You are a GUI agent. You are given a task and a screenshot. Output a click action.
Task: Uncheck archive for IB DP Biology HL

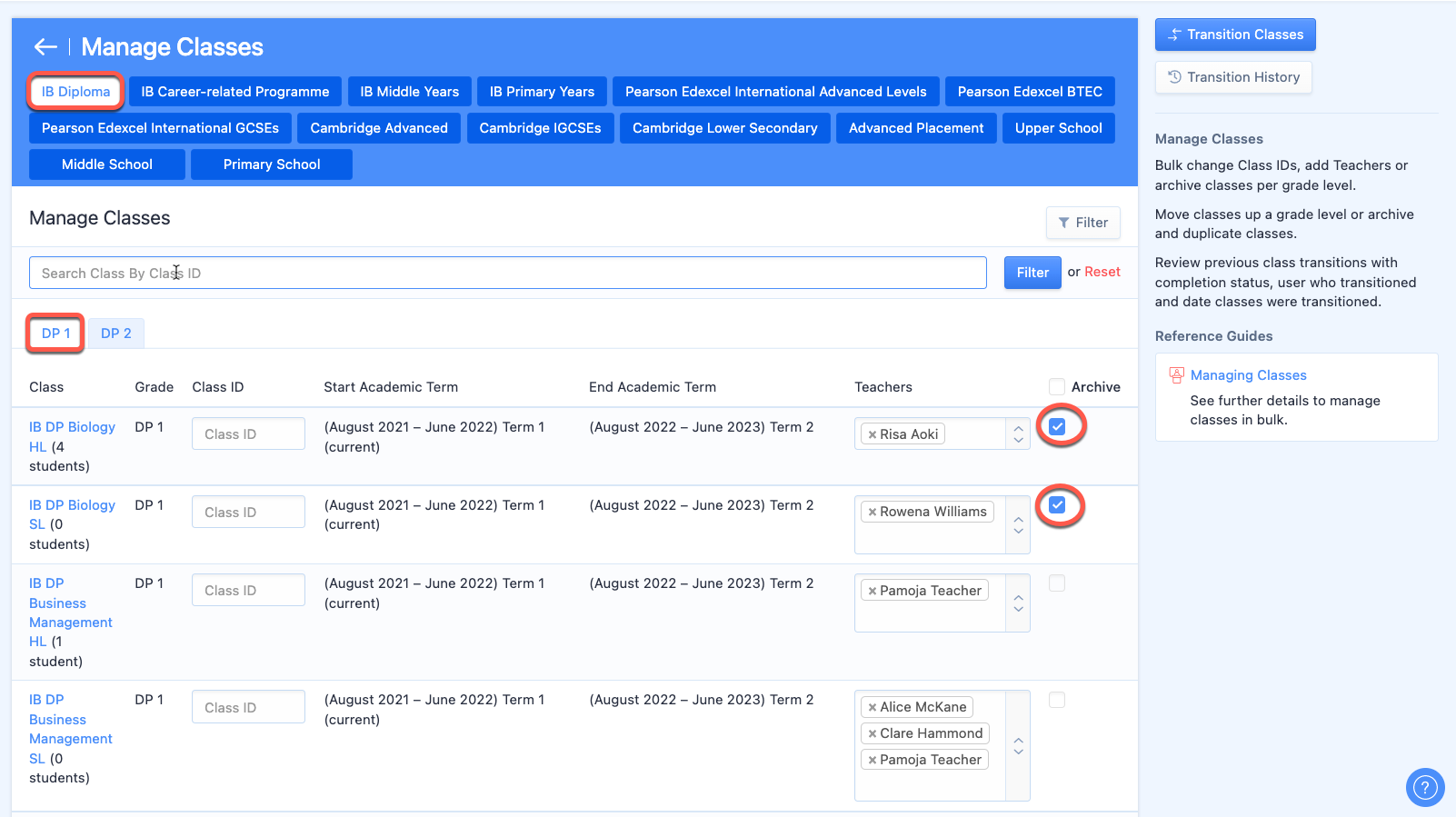pos(1057,426)
